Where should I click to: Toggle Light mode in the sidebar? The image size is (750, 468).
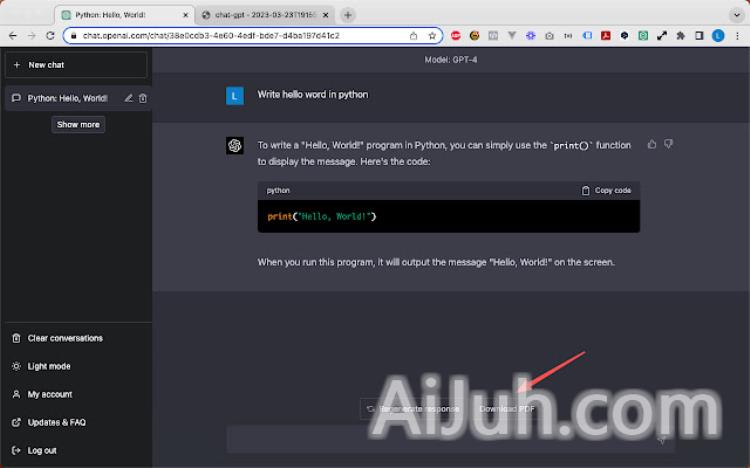[50, 366]
